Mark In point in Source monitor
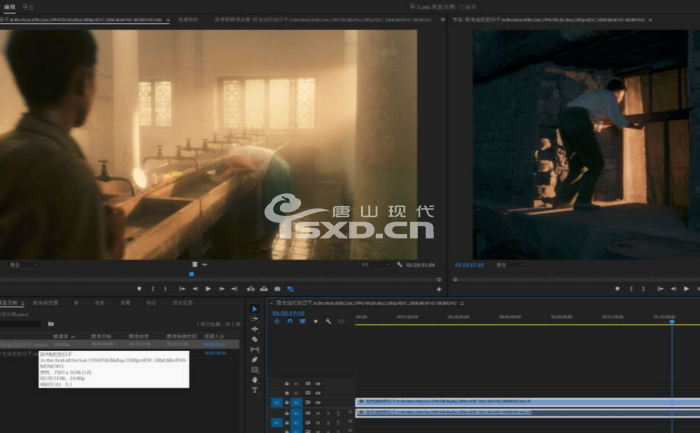Image resolution: width=700 pixels, height=433 pixels. (x=153, y=289)
